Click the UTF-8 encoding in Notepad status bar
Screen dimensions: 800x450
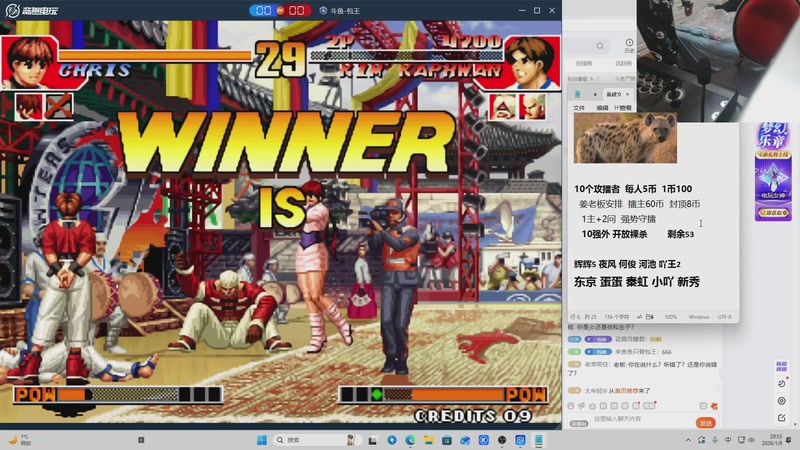(x=724, y=317)
